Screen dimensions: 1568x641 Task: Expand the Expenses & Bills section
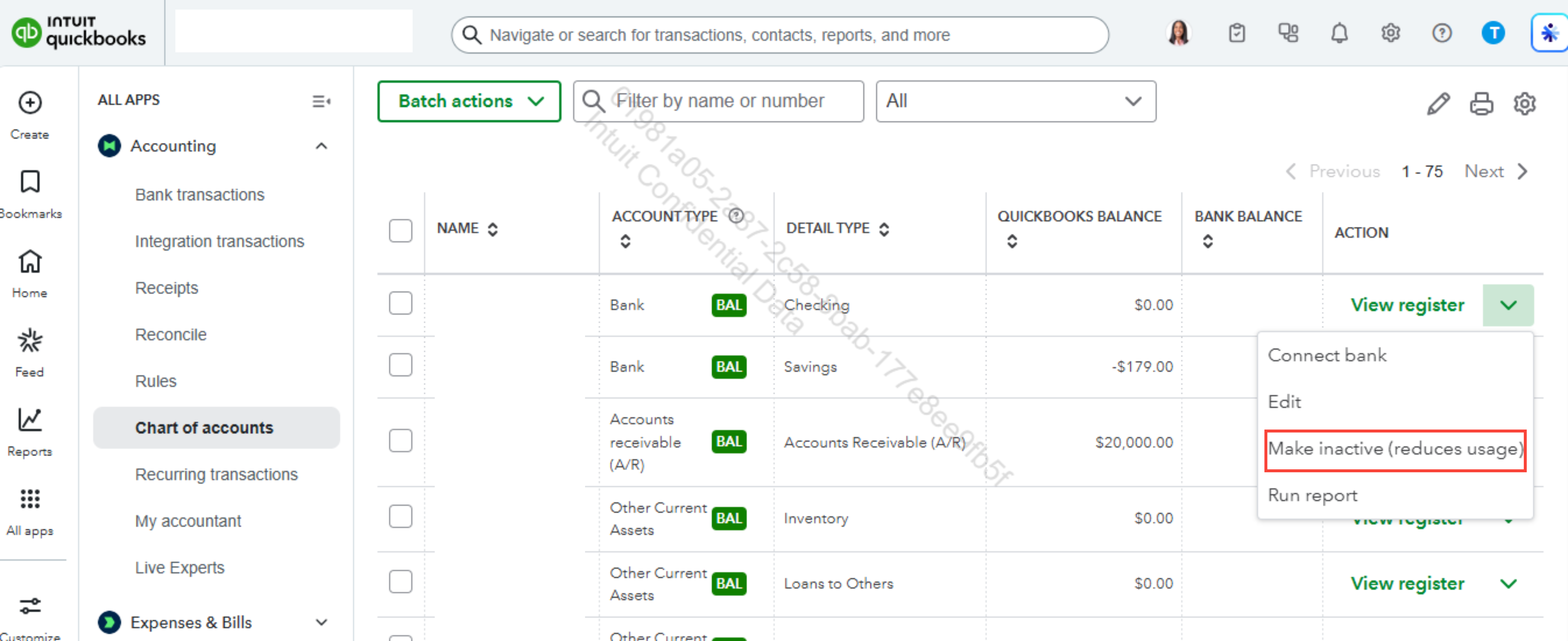321,622
